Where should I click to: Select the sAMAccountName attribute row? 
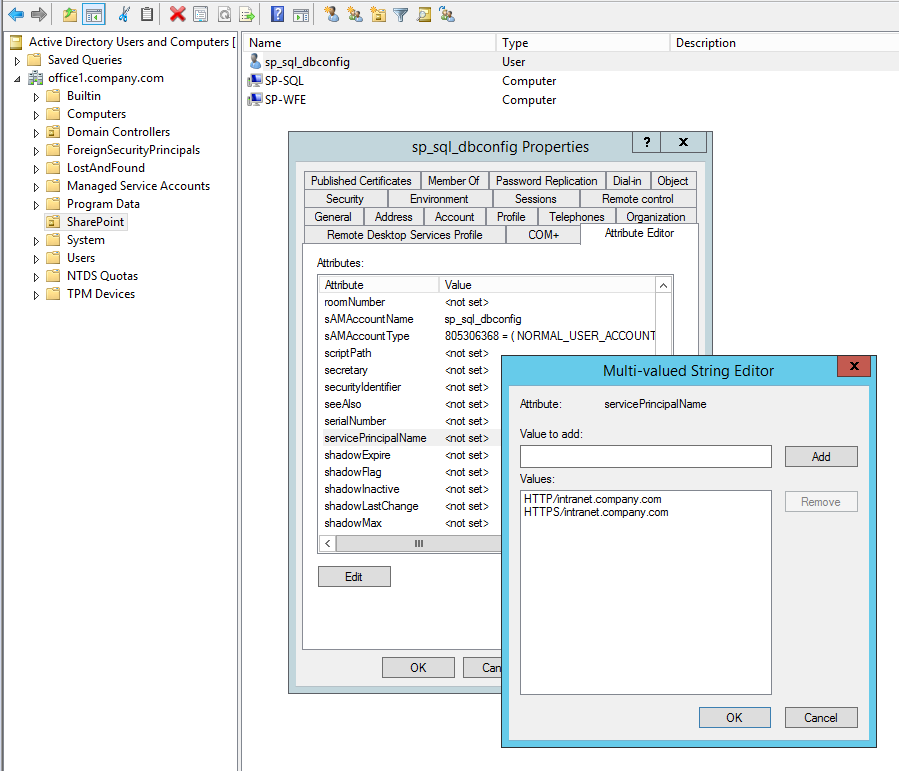[489, 319]
